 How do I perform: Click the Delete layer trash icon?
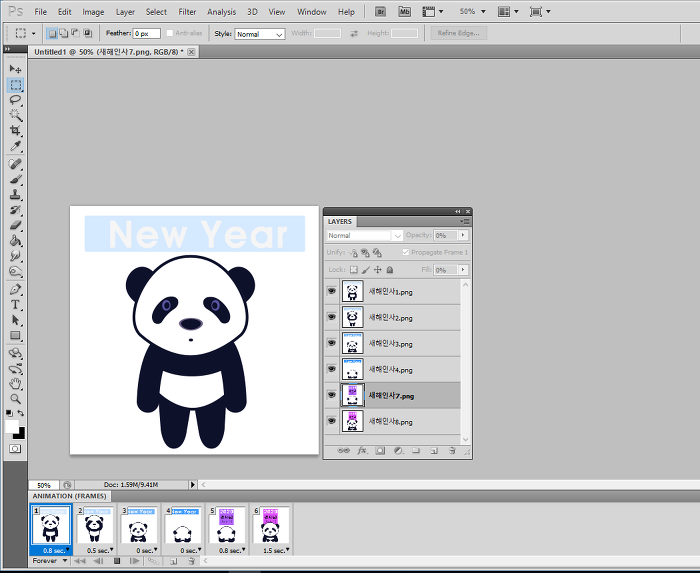(x=453, y=451)
